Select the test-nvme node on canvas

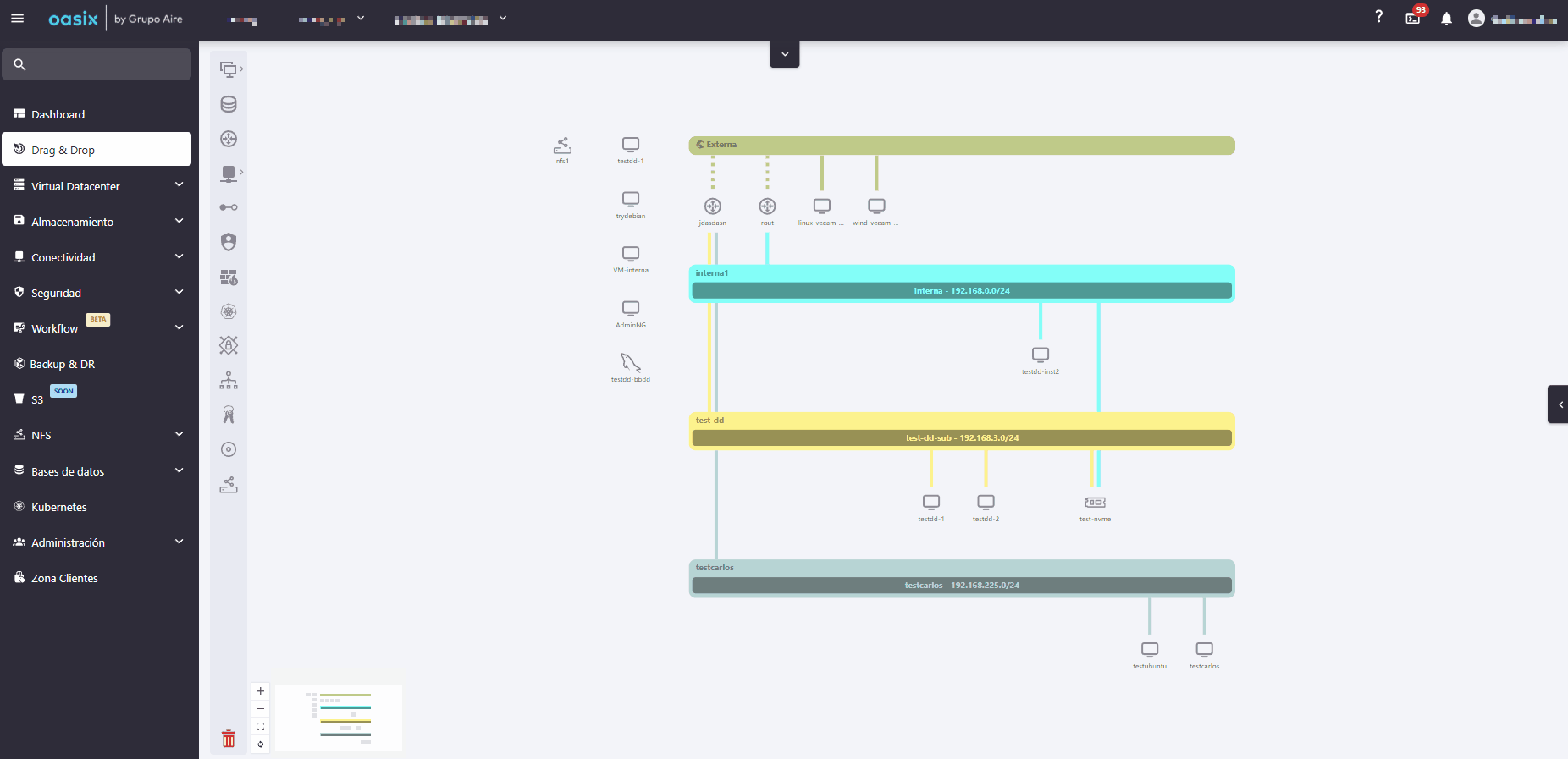(1095, 503)
